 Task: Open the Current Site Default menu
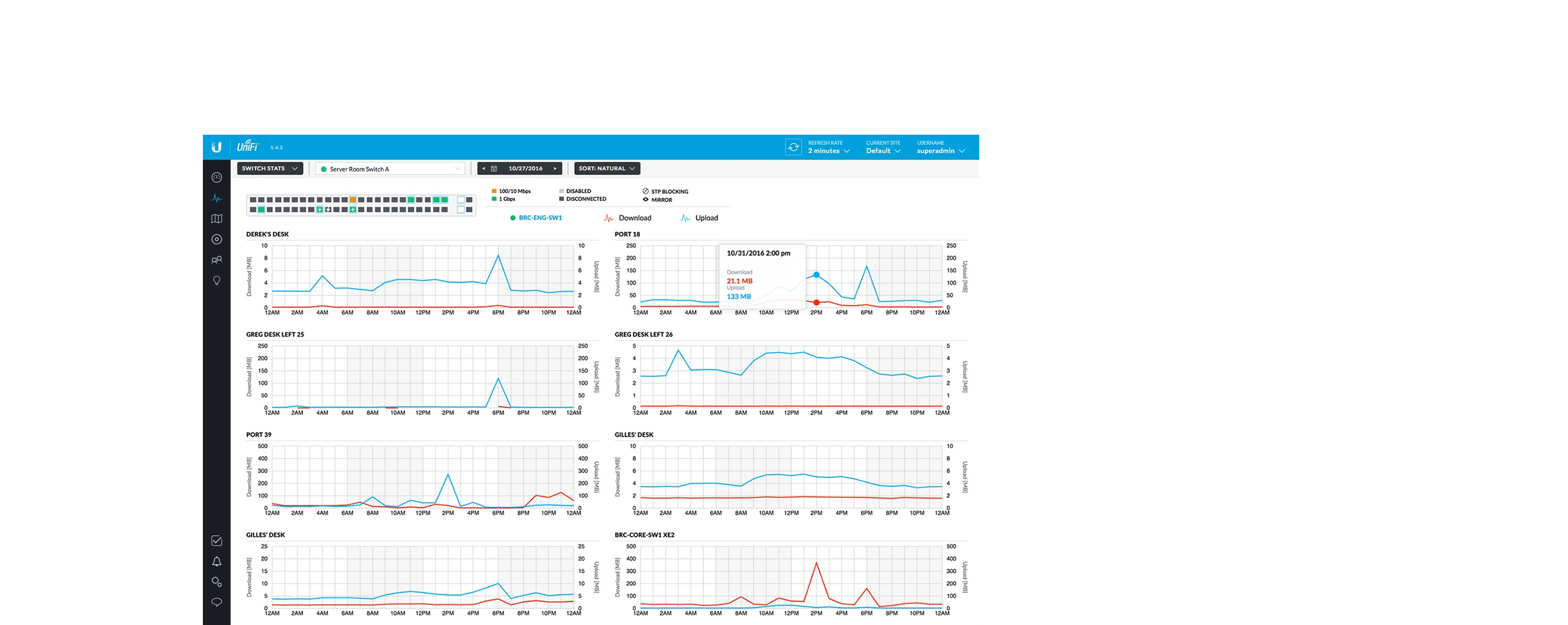(883, 150)
